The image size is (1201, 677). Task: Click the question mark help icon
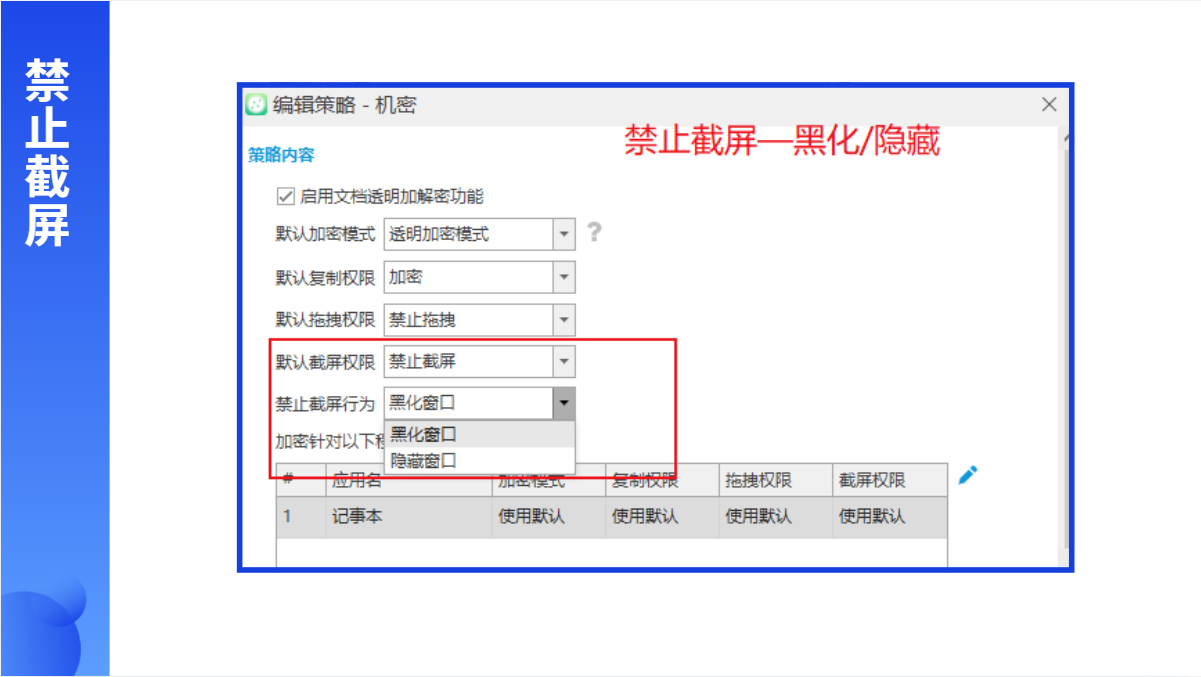pos(594,233)
